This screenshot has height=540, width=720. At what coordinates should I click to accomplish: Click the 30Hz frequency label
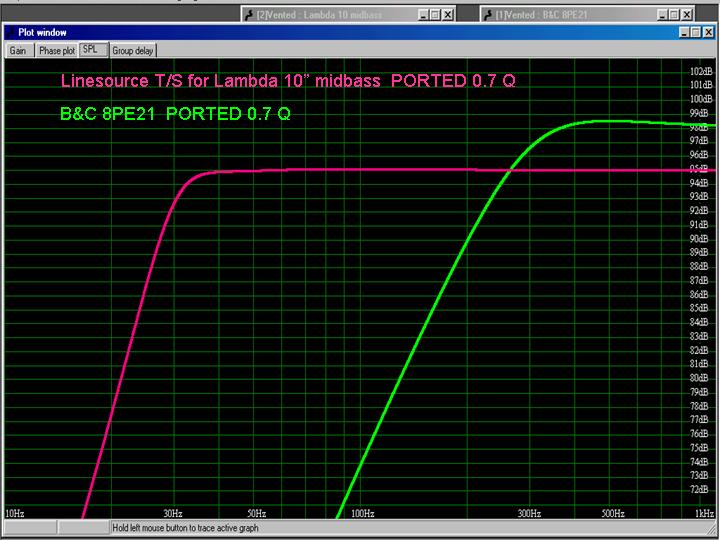173,513
